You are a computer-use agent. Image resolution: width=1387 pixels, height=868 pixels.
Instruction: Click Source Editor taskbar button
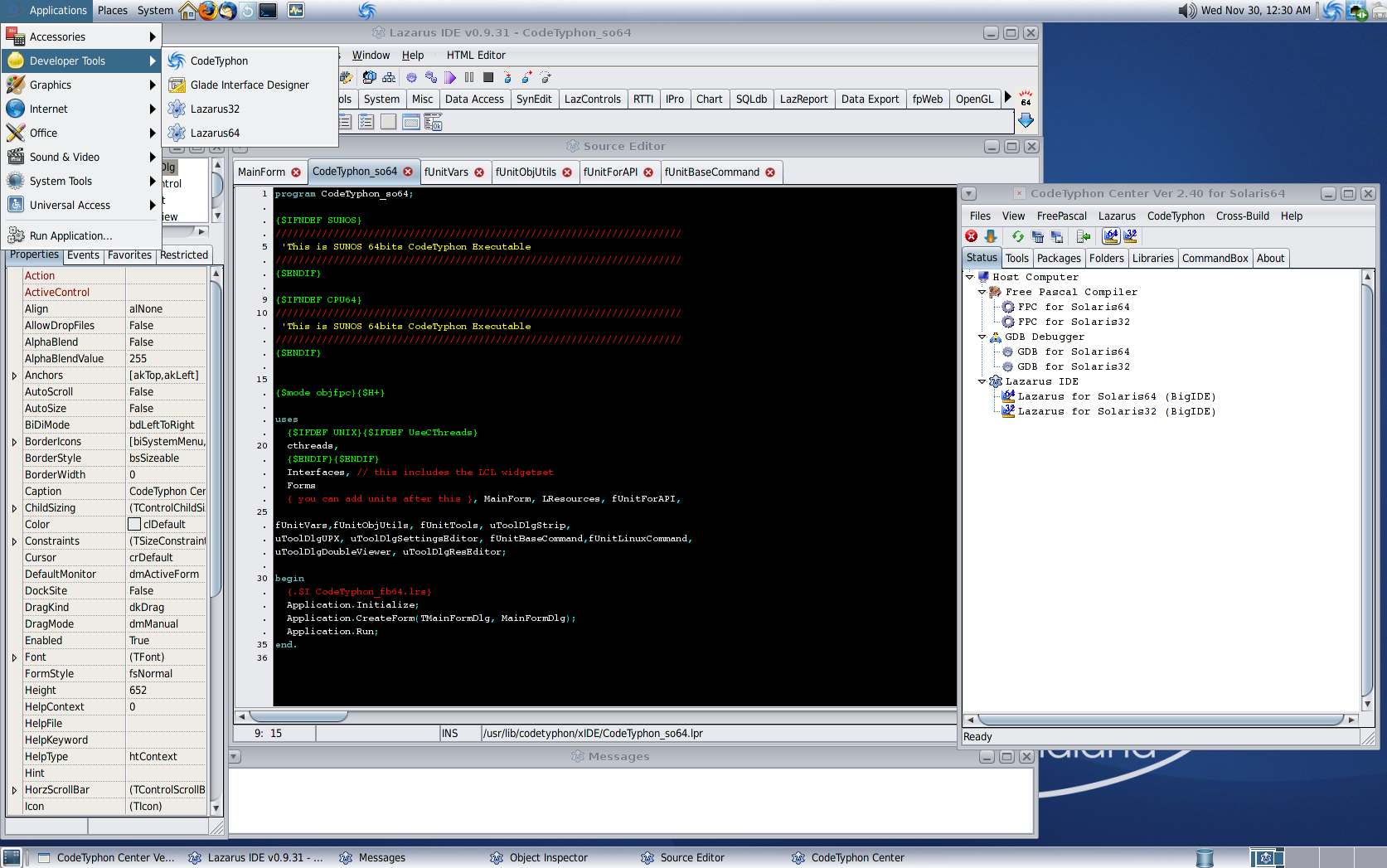685,857
